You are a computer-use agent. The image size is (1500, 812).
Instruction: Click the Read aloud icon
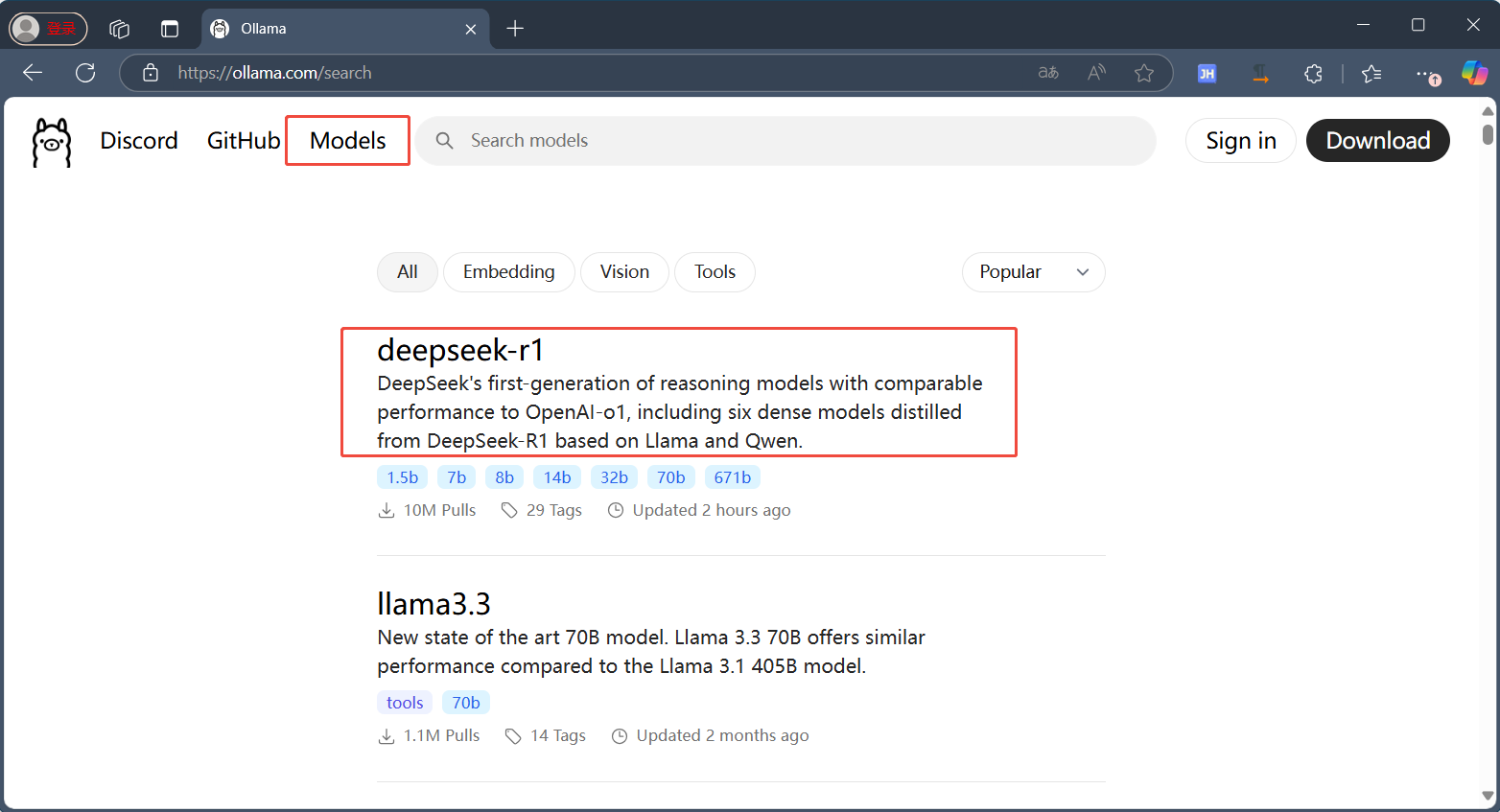[x=1096, y=73]
